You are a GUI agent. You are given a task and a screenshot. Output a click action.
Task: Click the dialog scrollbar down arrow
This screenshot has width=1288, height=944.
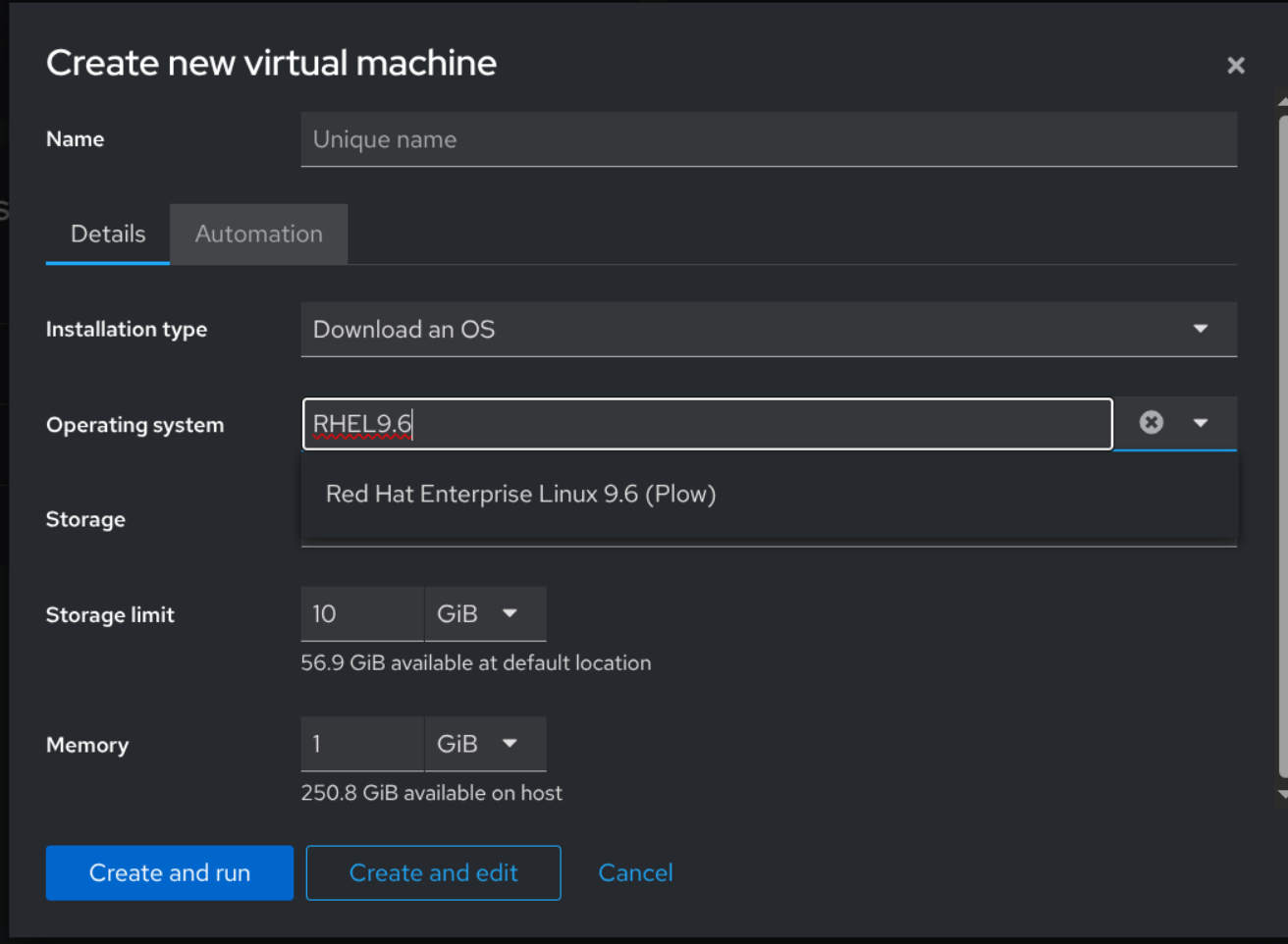pos(1282,794)
